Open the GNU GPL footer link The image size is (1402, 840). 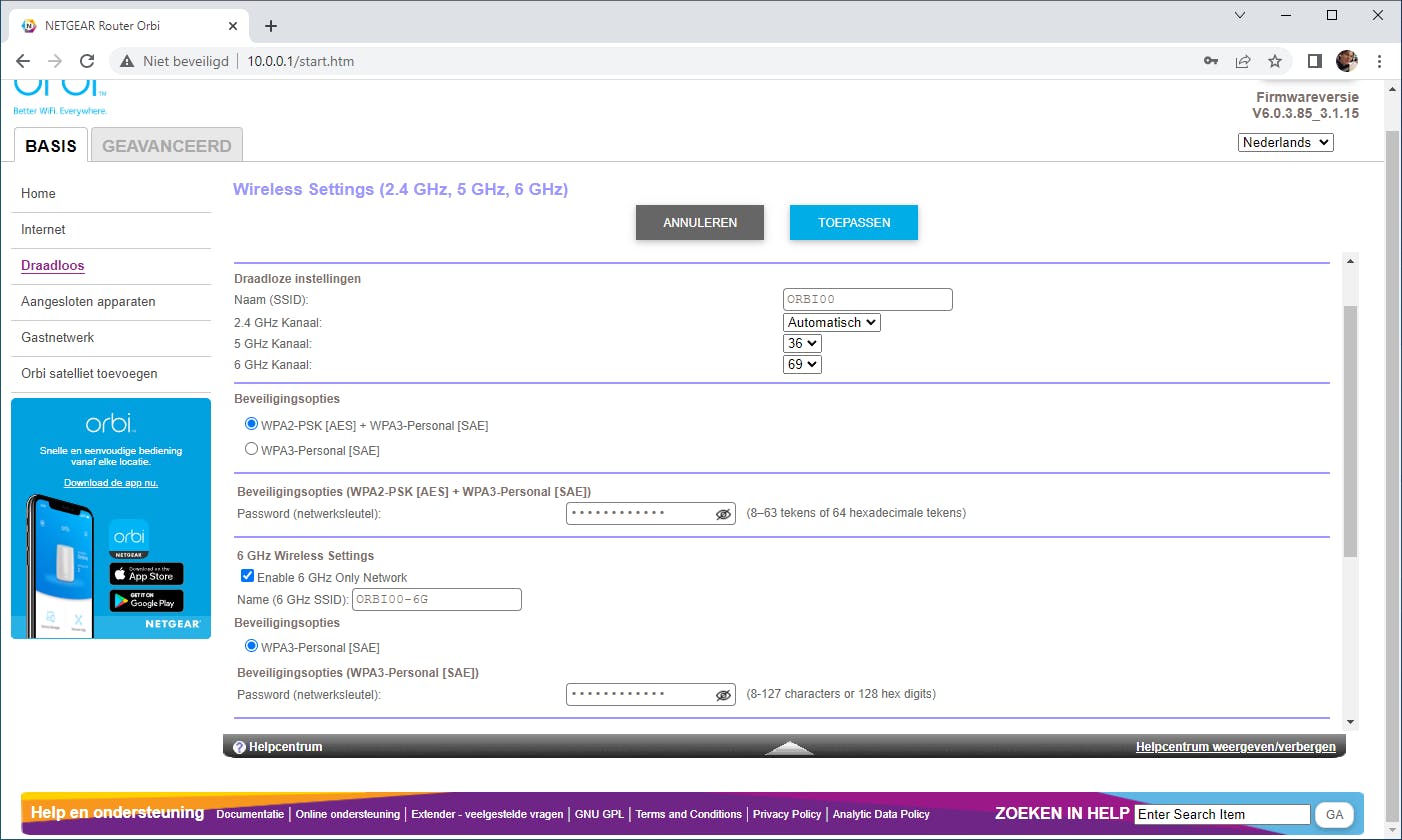tap(599, 814)
